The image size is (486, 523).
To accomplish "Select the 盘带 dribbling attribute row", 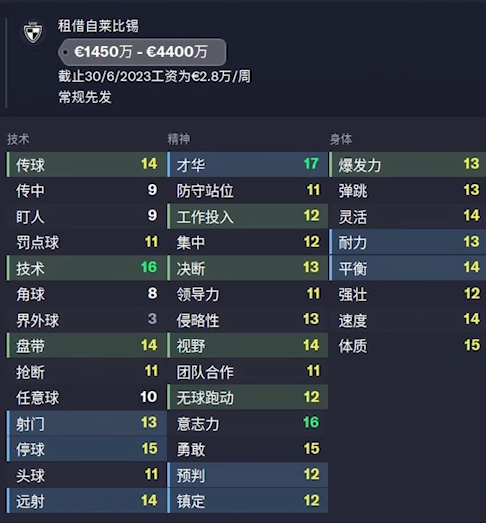I will click(86, 346).
